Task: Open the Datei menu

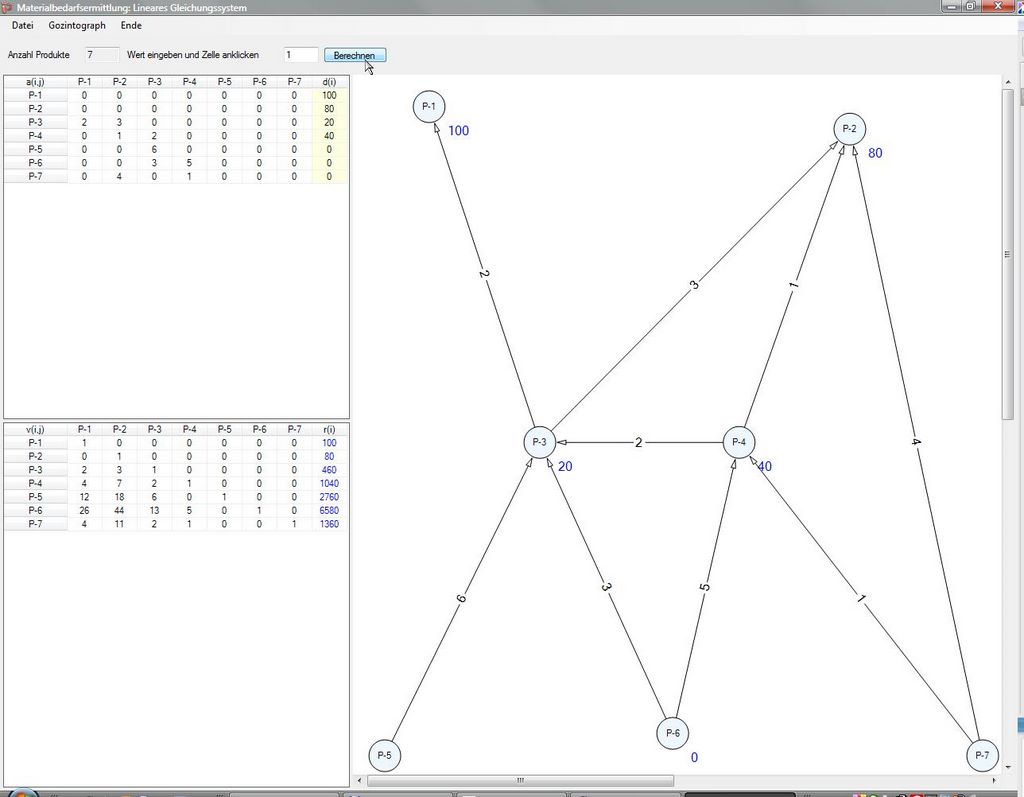Action: 23,25
